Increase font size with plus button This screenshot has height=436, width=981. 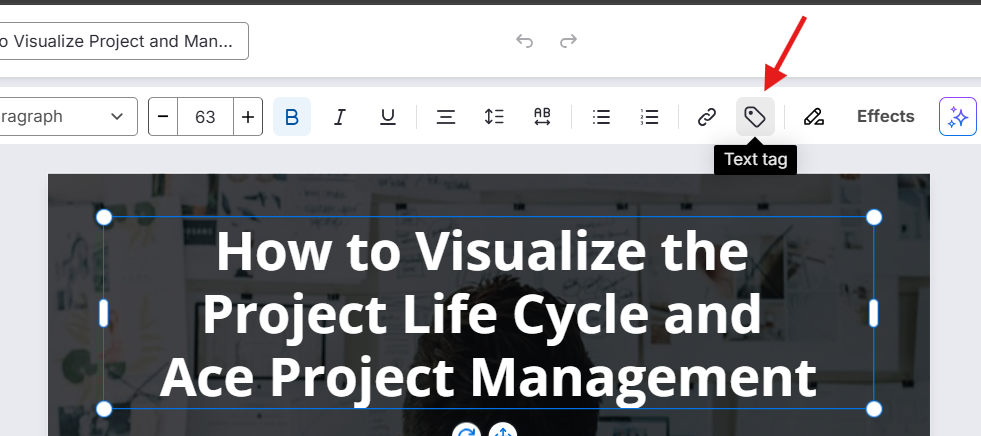[248, 117]
